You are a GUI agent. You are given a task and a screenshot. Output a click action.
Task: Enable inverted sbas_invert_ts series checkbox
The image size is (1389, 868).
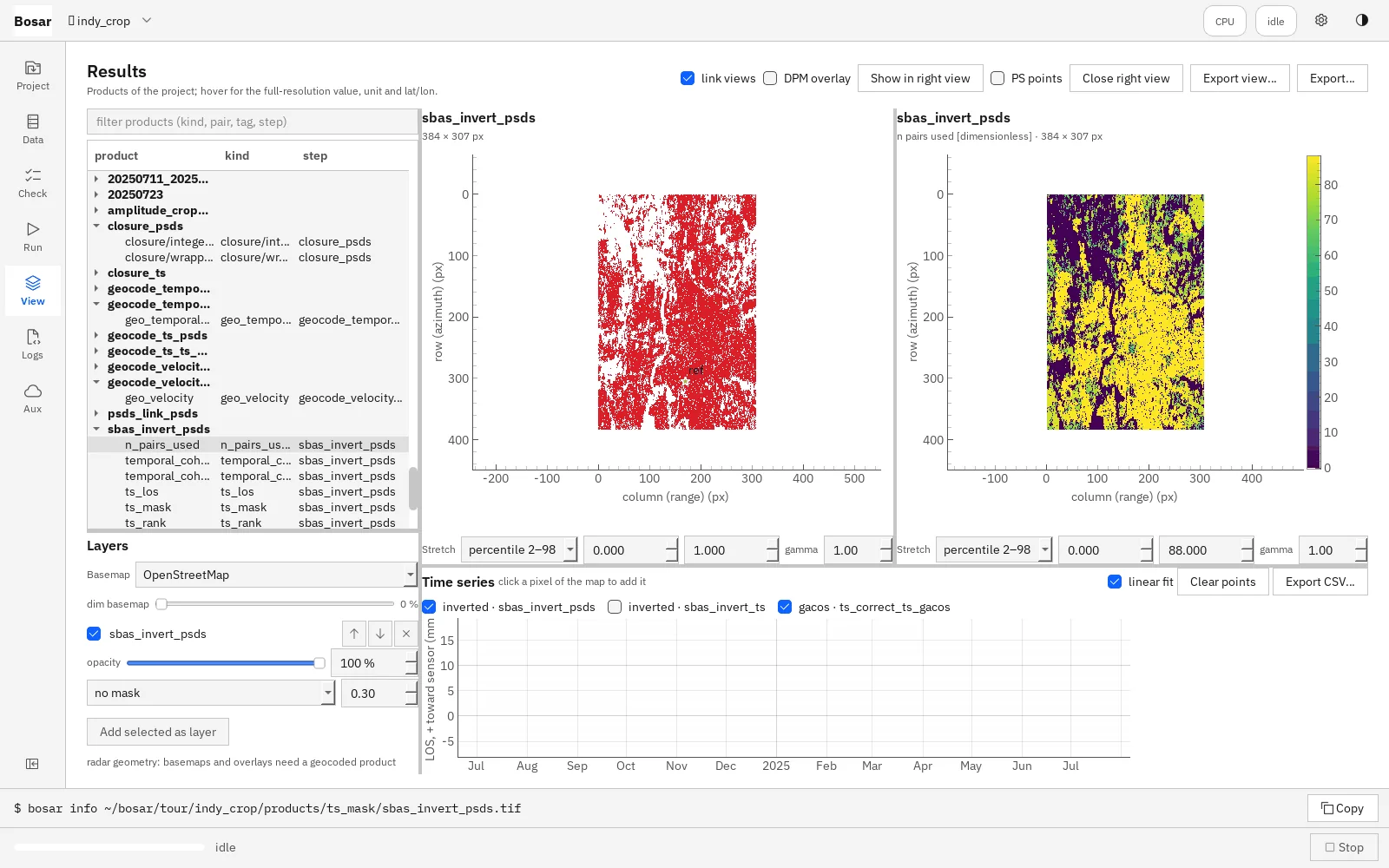pyautogui.click(x=615, y=607)
